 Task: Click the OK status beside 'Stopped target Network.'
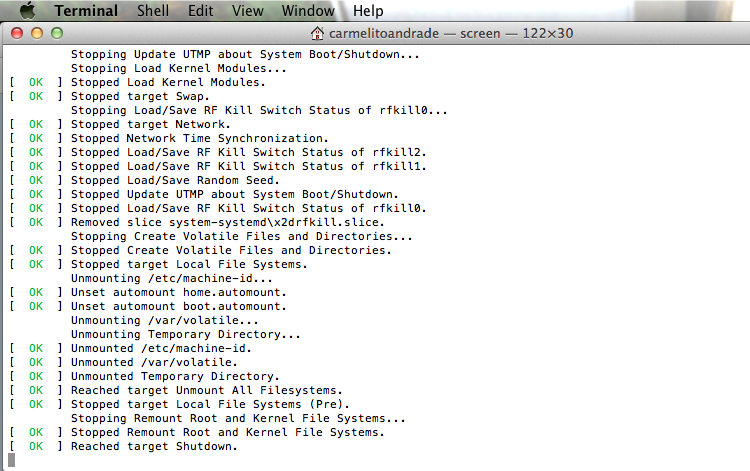tap(36, 124)
